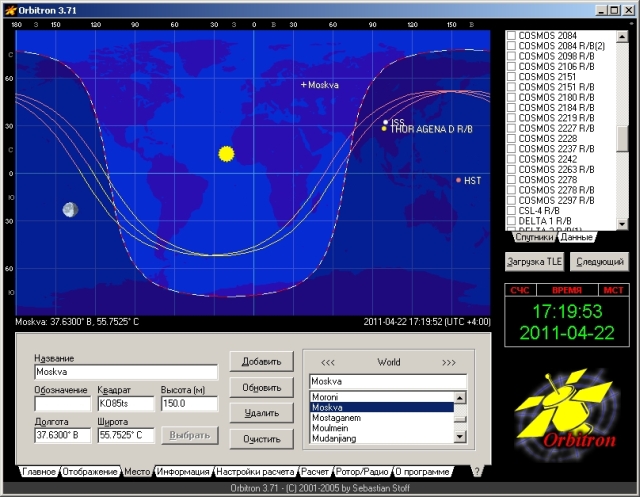Click the Обновить button
This screenshot has height=497, width=640.
[261, 387]
